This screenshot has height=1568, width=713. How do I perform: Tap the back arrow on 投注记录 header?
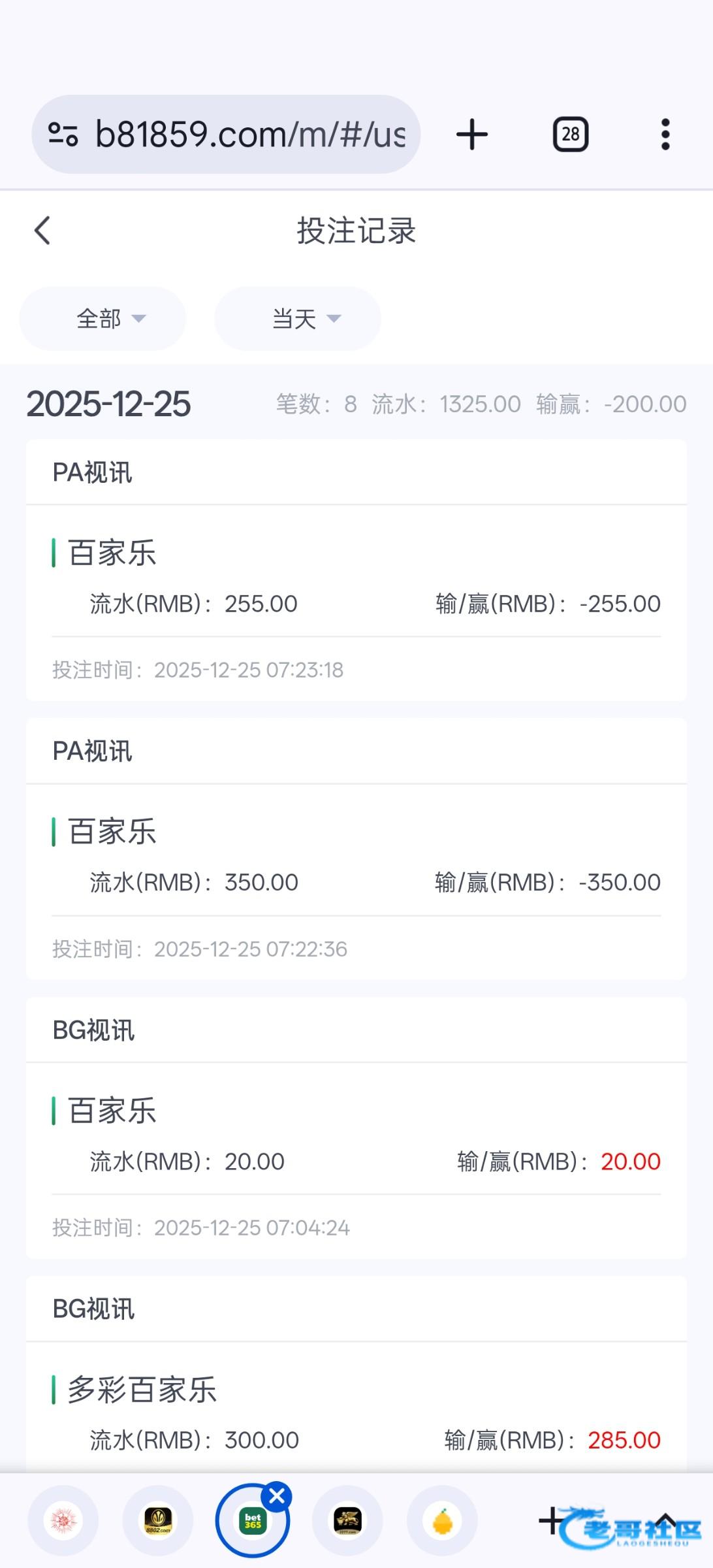point(42,231)
